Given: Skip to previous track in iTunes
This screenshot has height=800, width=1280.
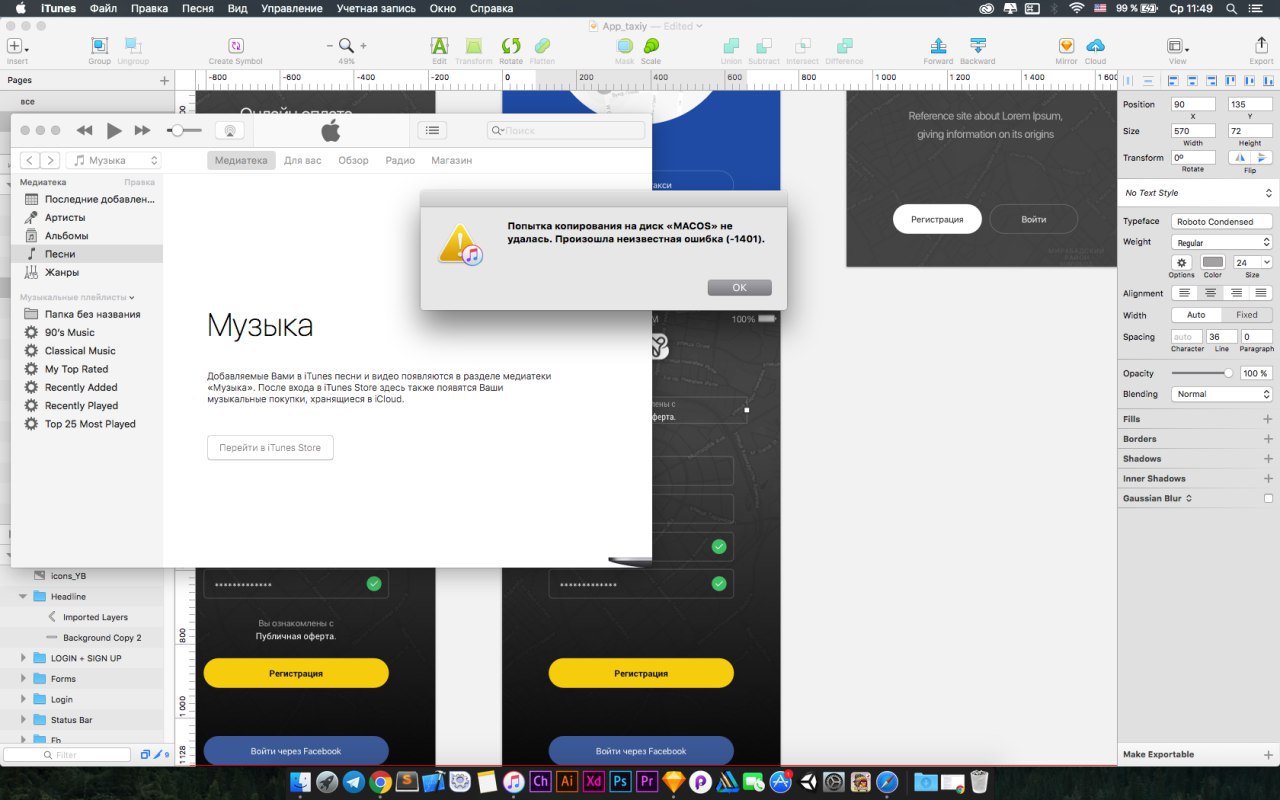Looking at the screenshot, I should [85, 130].
